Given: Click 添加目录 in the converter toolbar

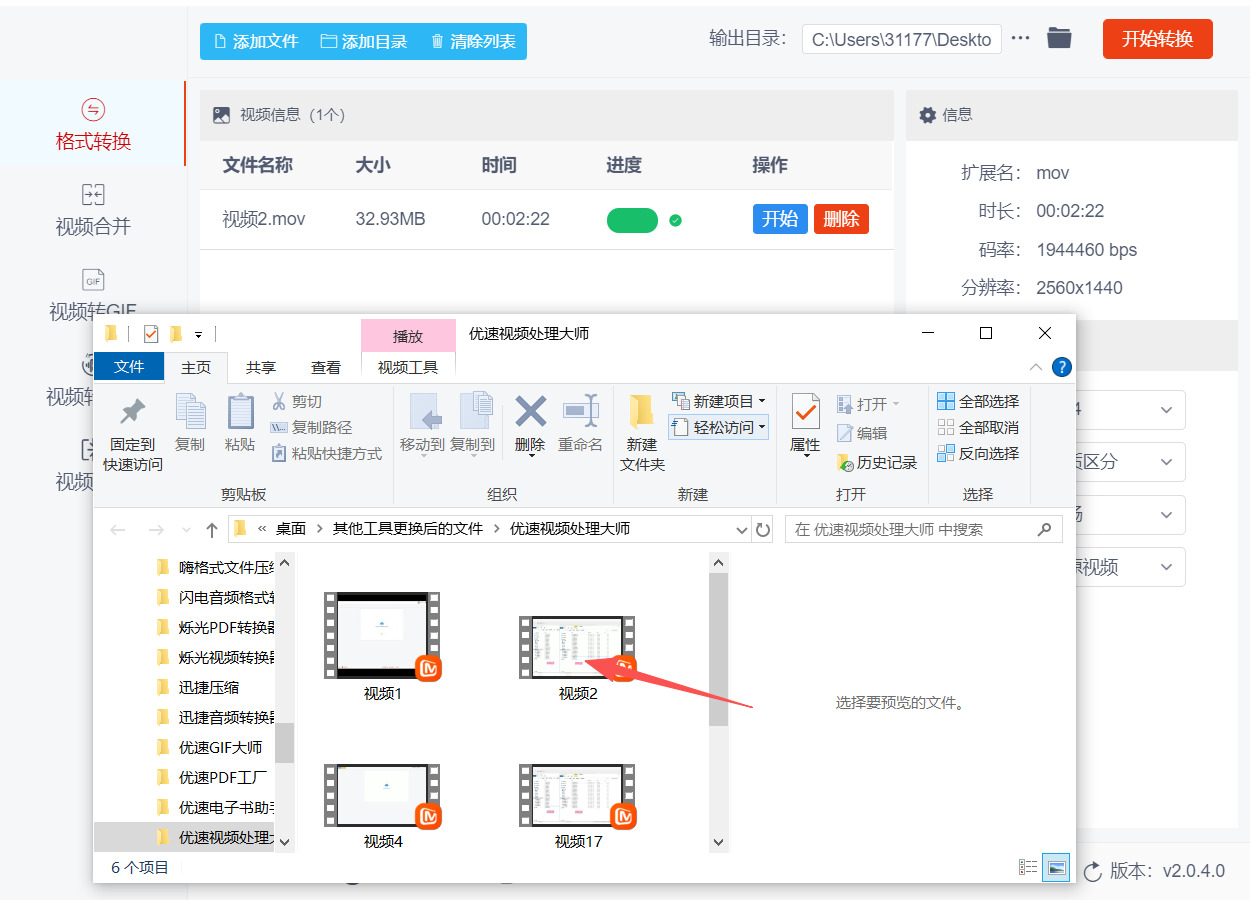Looking at the screenshot, I should pyautogui.click(x=364, y=41).
